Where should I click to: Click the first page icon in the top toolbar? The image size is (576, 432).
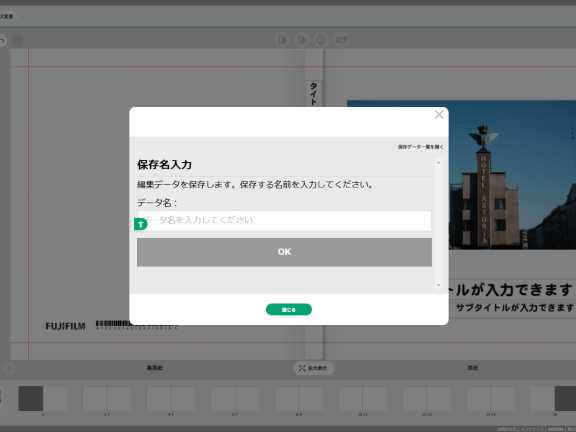point(282,40)
